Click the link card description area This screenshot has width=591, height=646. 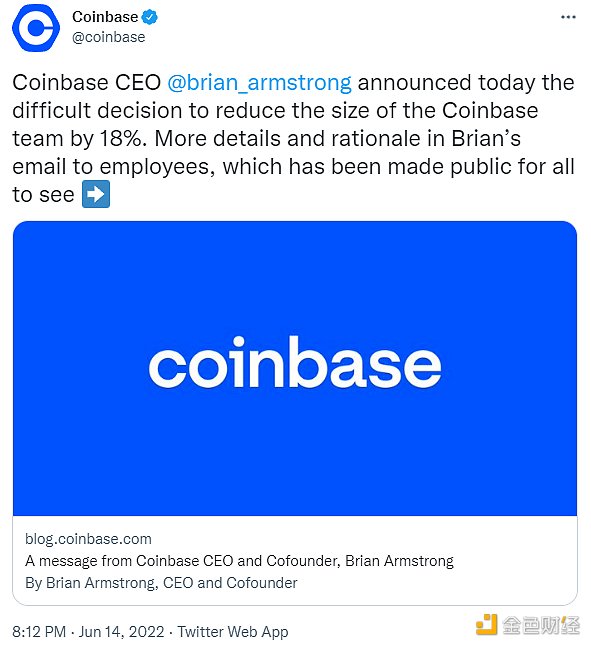pyautogui.click(x=295, y=561)
